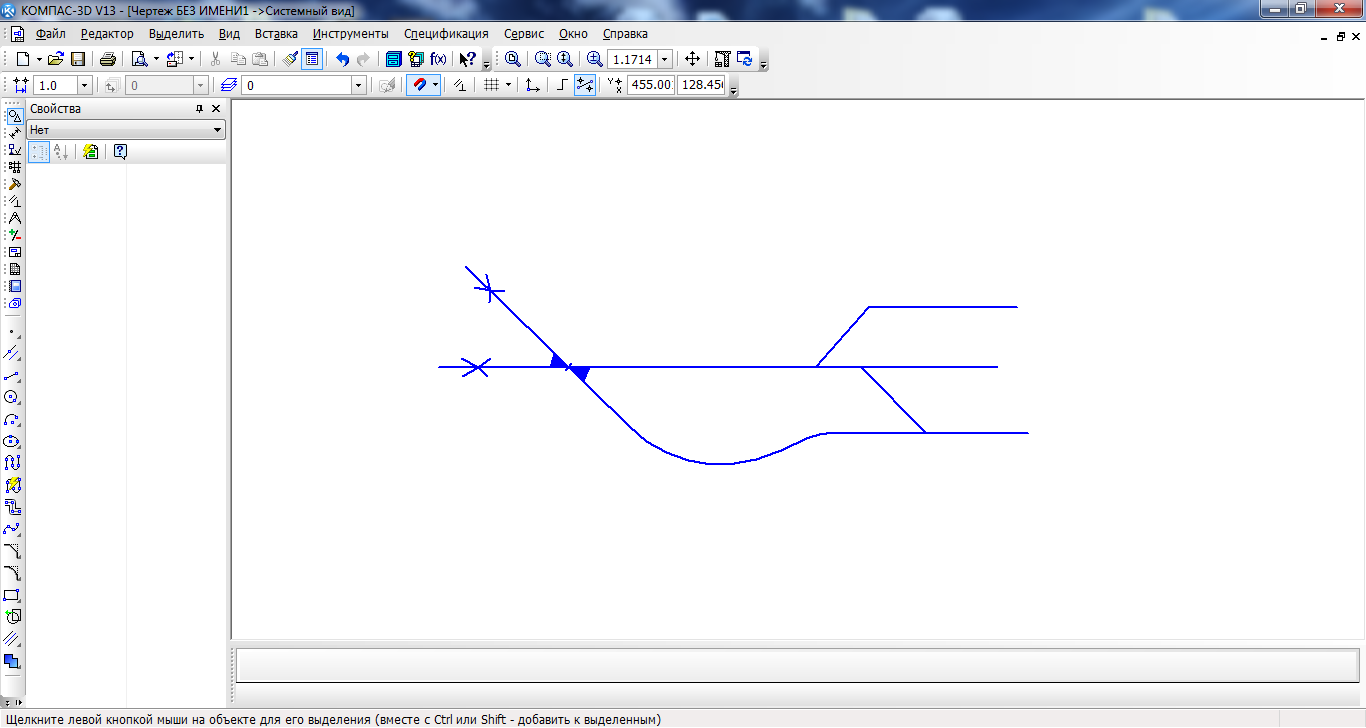Click the Undo arrow icon
This screenshot has width=1366, height=728.
point(342,59)
